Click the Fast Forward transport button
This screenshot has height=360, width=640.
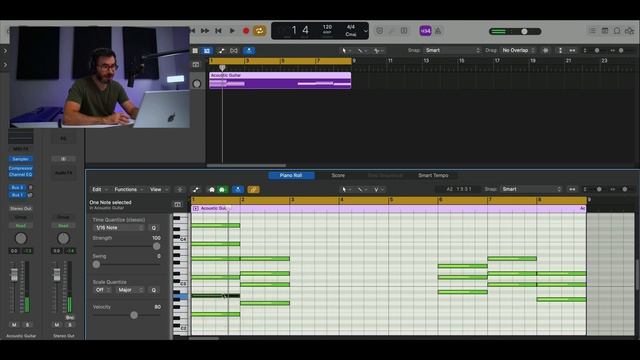click(x=205, y=31)
